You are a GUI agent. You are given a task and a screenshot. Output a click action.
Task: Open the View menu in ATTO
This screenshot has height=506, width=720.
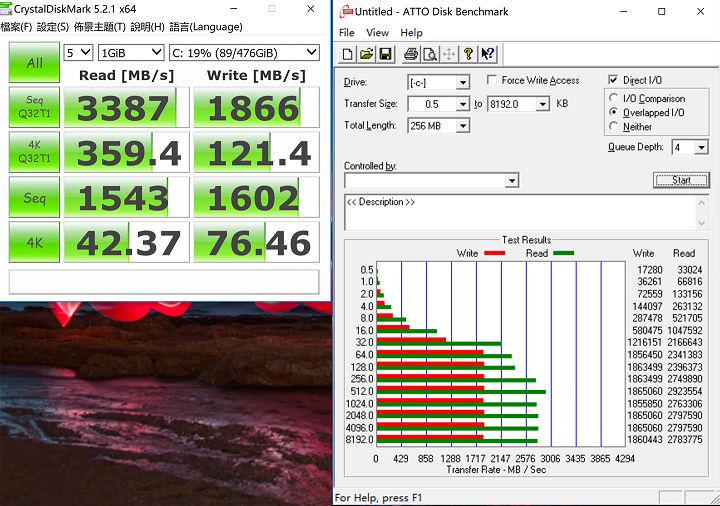(377, 33)
